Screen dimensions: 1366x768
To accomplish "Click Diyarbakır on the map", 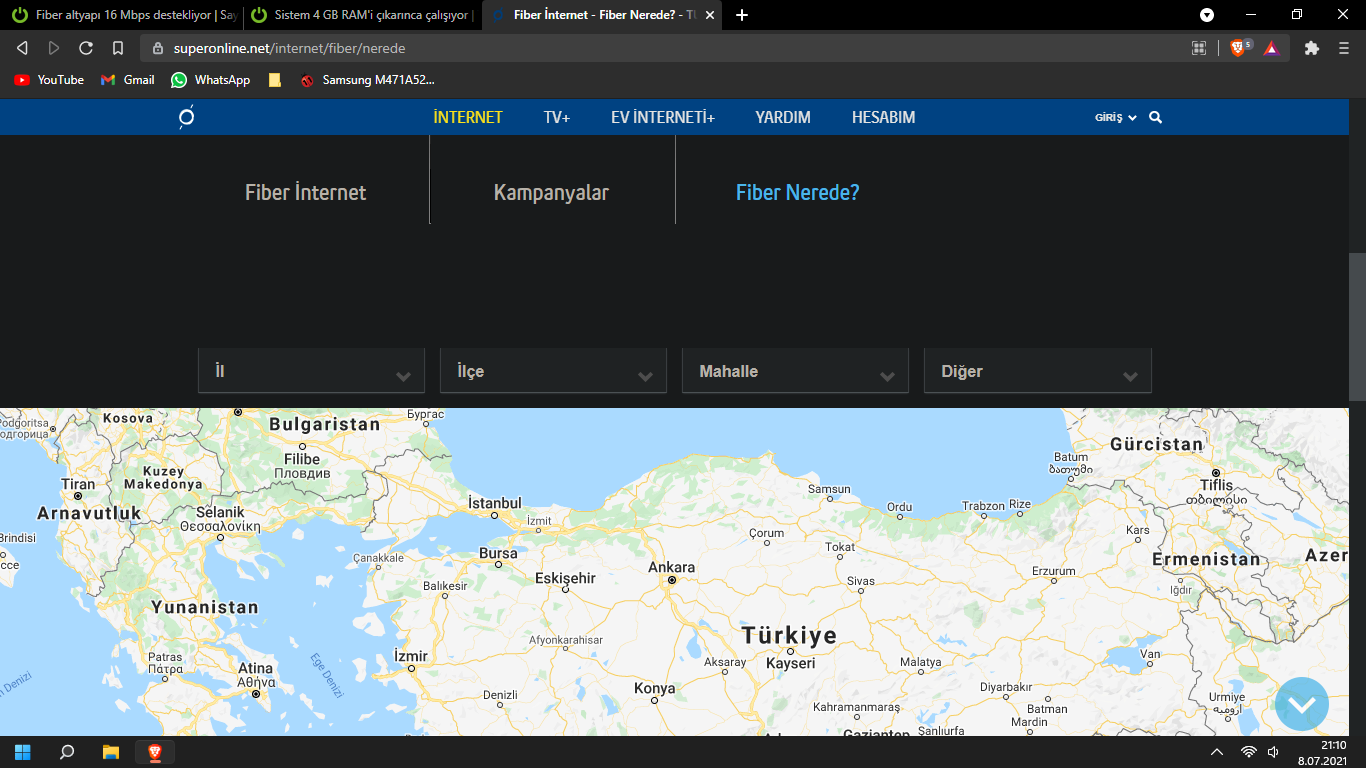I will [1005, 687].
